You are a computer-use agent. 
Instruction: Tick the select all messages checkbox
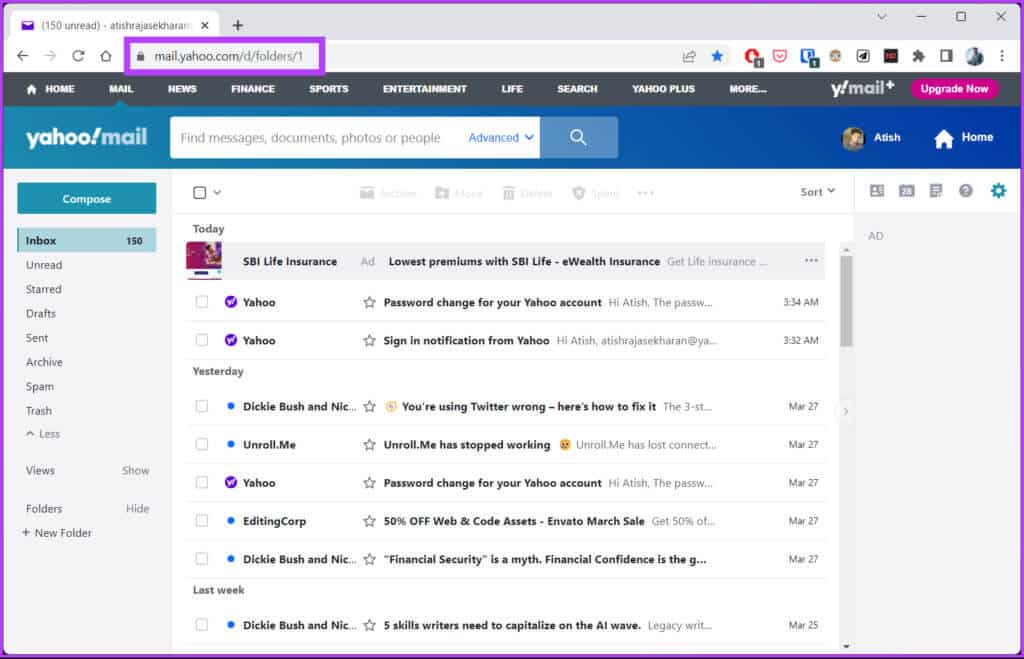200,193
